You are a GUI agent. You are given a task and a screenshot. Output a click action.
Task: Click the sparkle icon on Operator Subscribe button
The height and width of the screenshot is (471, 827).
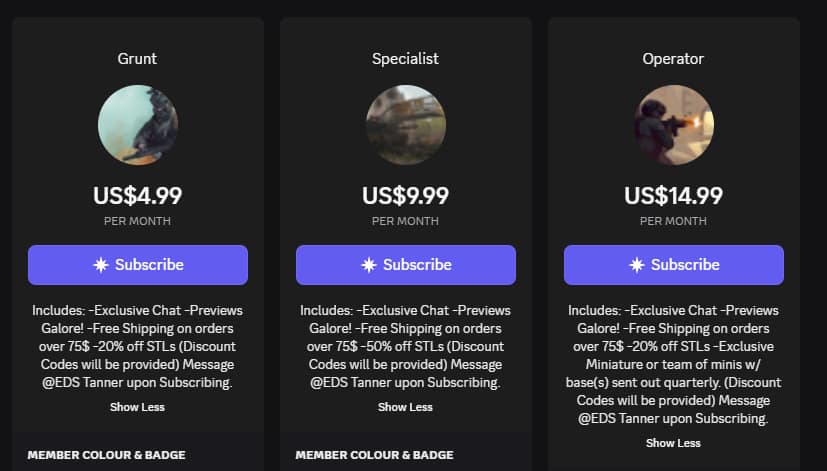point(637,265)
